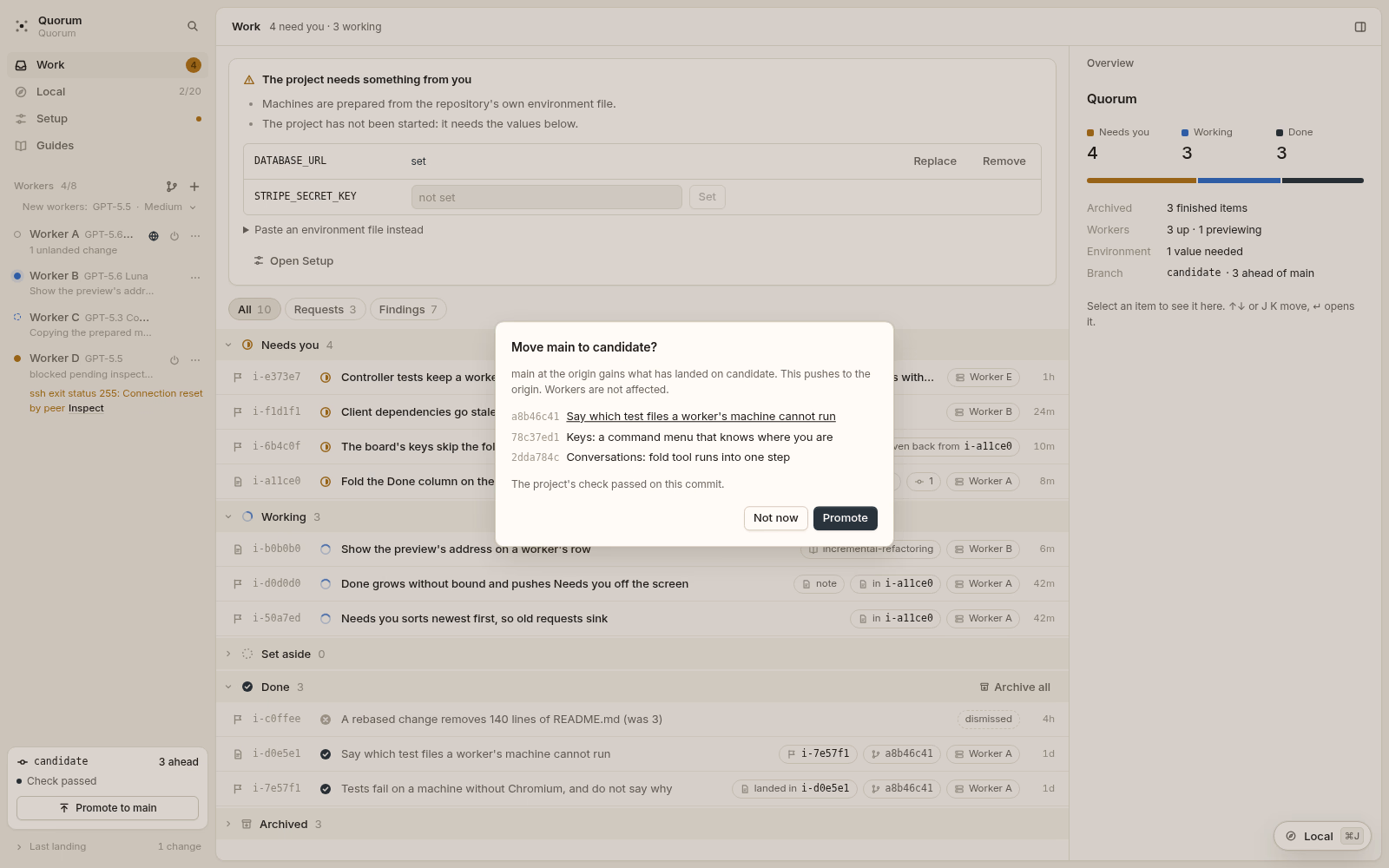Click the globe icon on Worker A
The height and width of the screenshot is (868, 1389).
154,236
